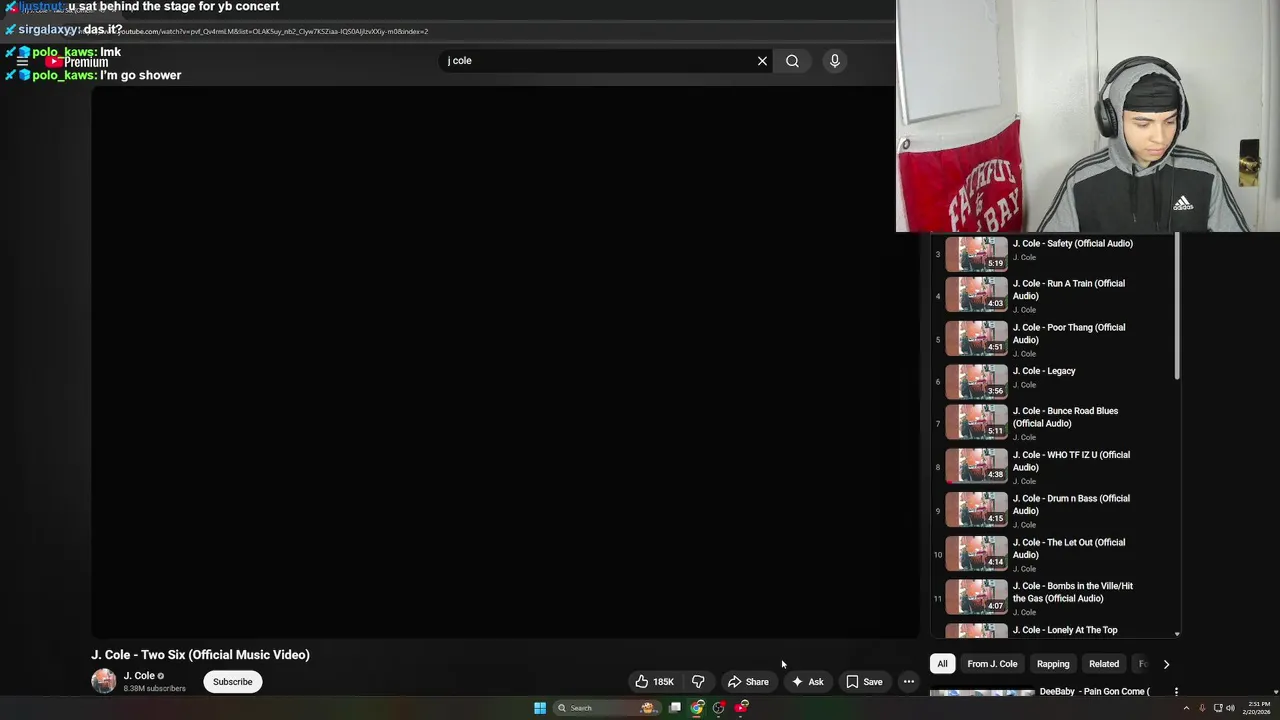Open Bombs in the Ville/Hit the Gas entry

pos(1052,598)
